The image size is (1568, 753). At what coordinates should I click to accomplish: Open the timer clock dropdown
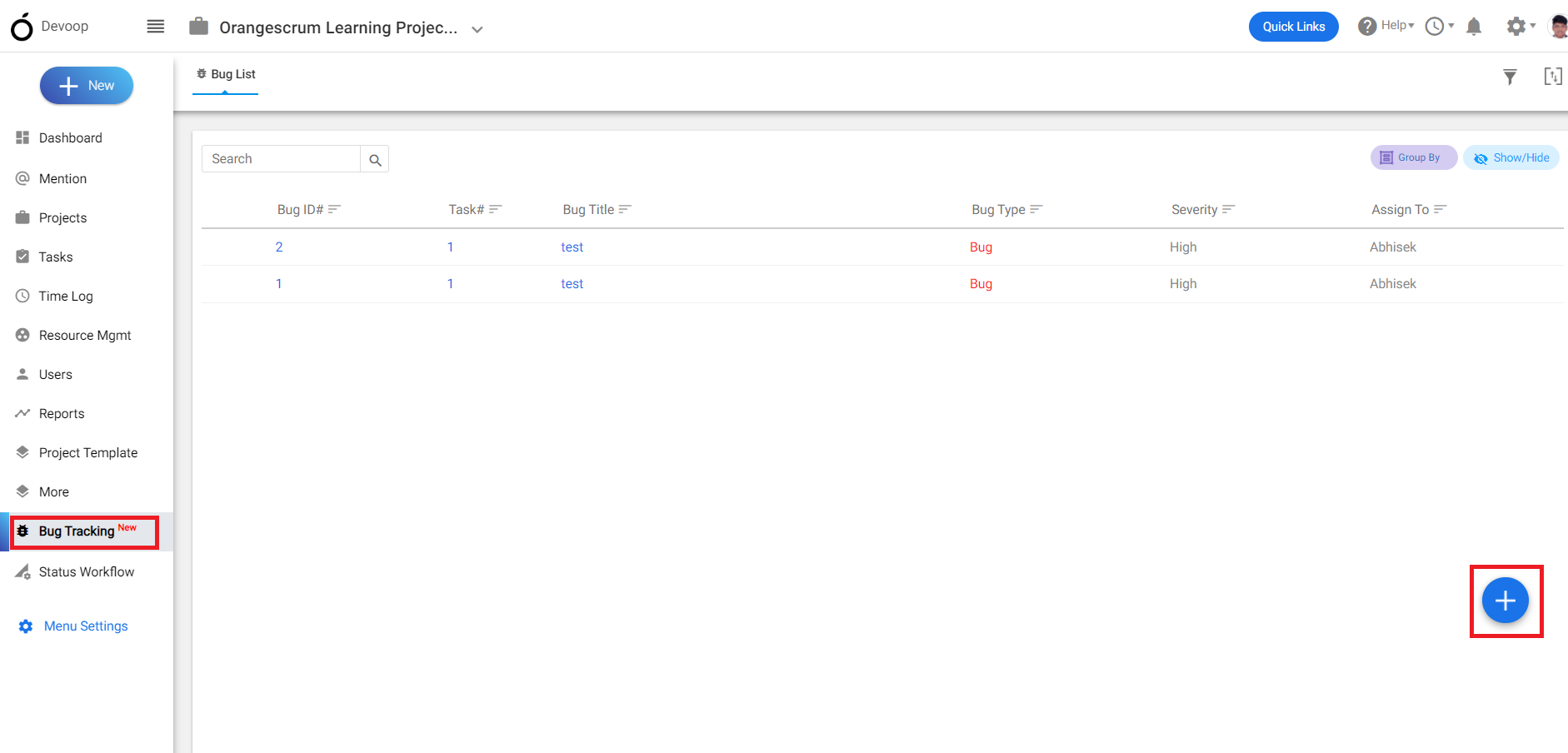point(1439,27)
